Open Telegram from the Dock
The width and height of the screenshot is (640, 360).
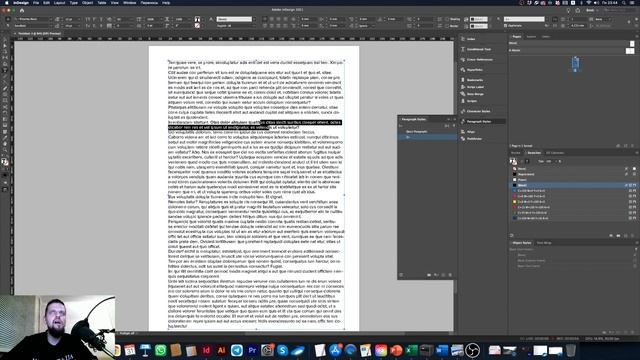[x=237, y=350]
